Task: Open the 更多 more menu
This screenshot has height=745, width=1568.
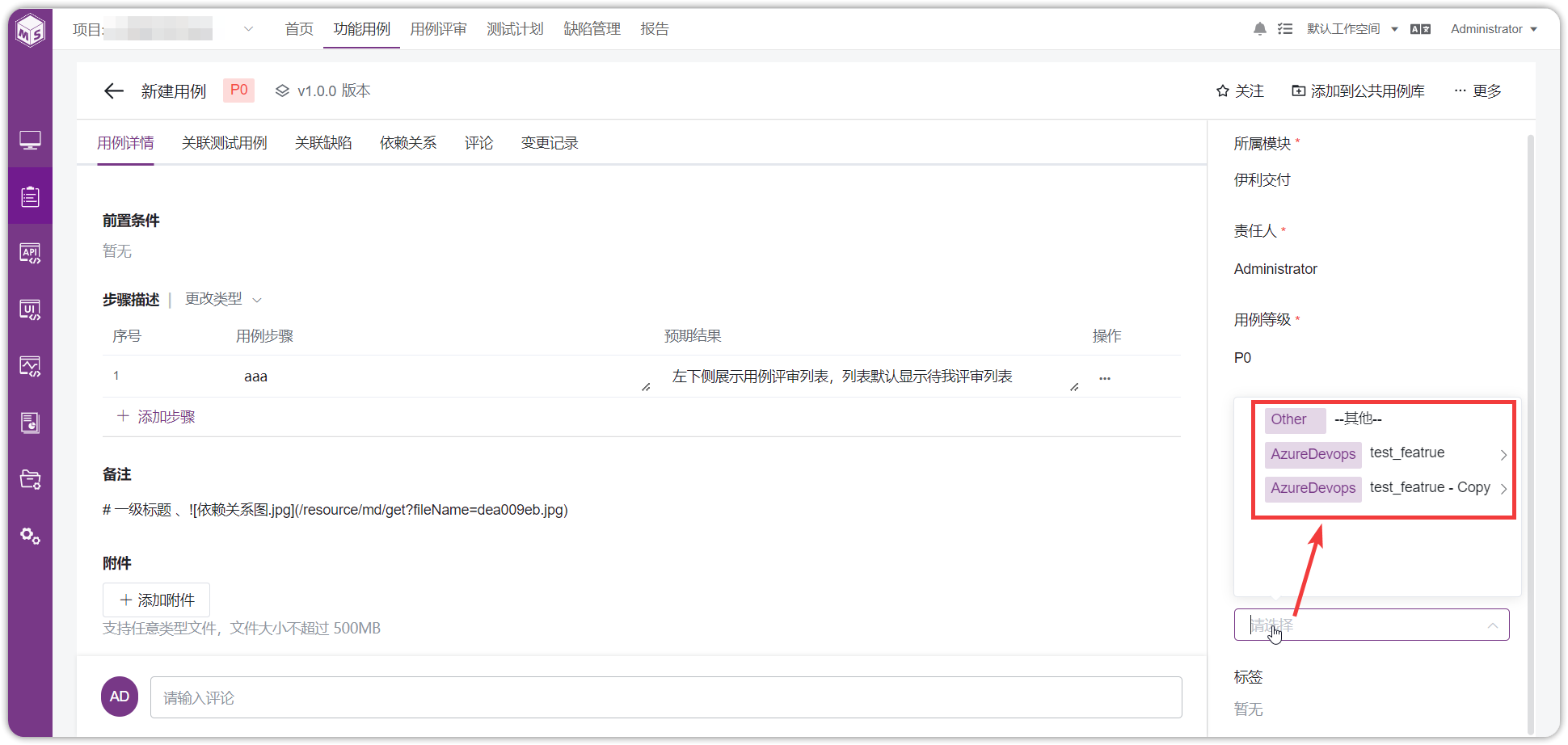Action: [1477, 91]
